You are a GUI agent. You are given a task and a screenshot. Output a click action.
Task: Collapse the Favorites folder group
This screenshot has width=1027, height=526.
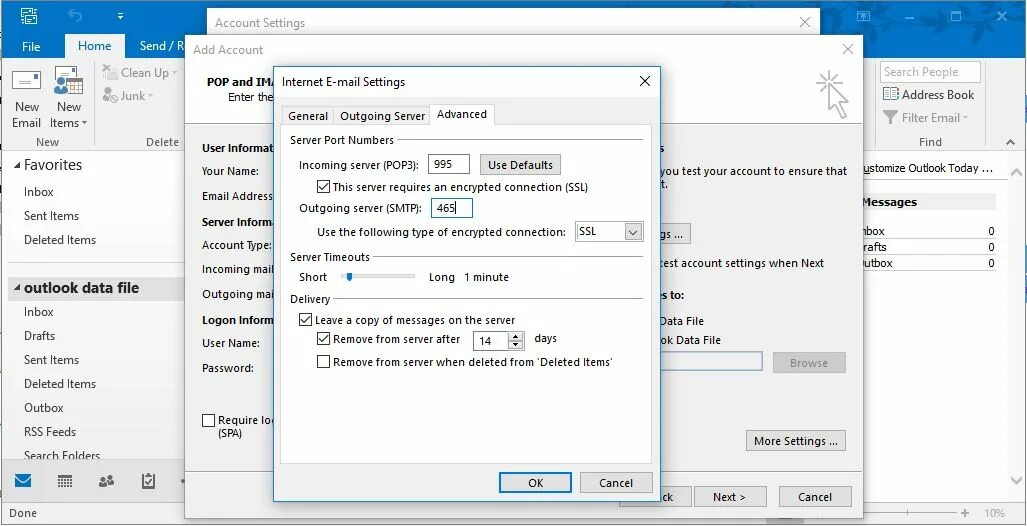coord(17,166)
